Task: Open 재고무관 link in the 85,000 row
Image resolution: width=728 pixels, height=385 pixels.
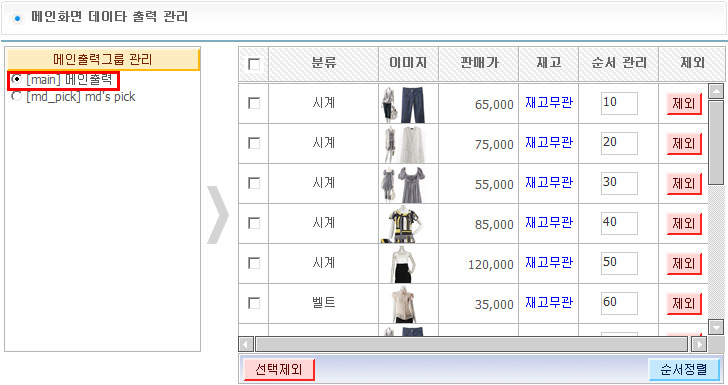Action: [549, 222]
